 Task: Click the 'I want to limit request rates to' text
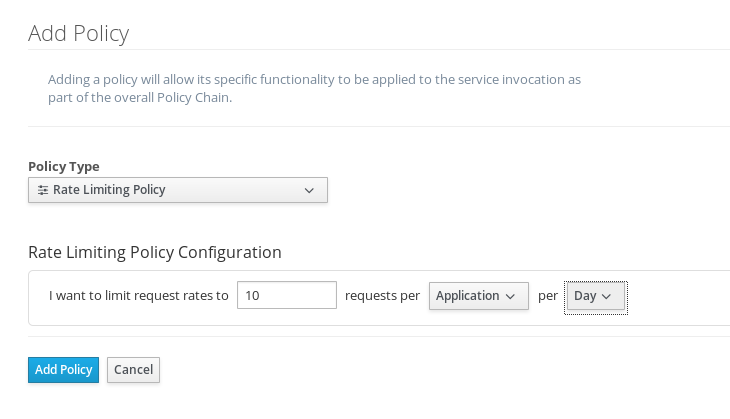point(139,296)
